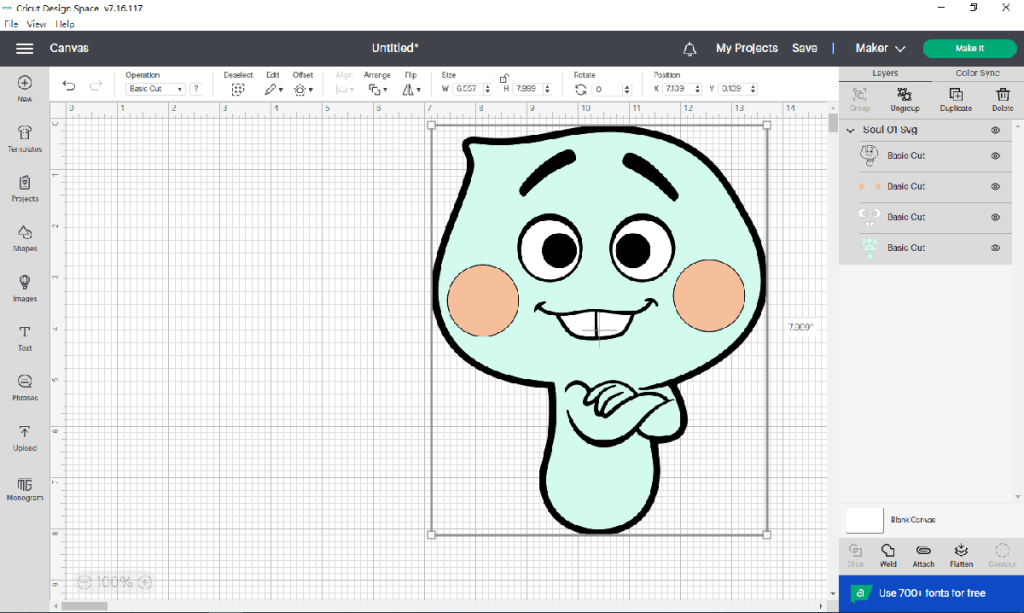
Task: Collapse the Soul 01 Svg layer group
Action: tap(849, 129)
